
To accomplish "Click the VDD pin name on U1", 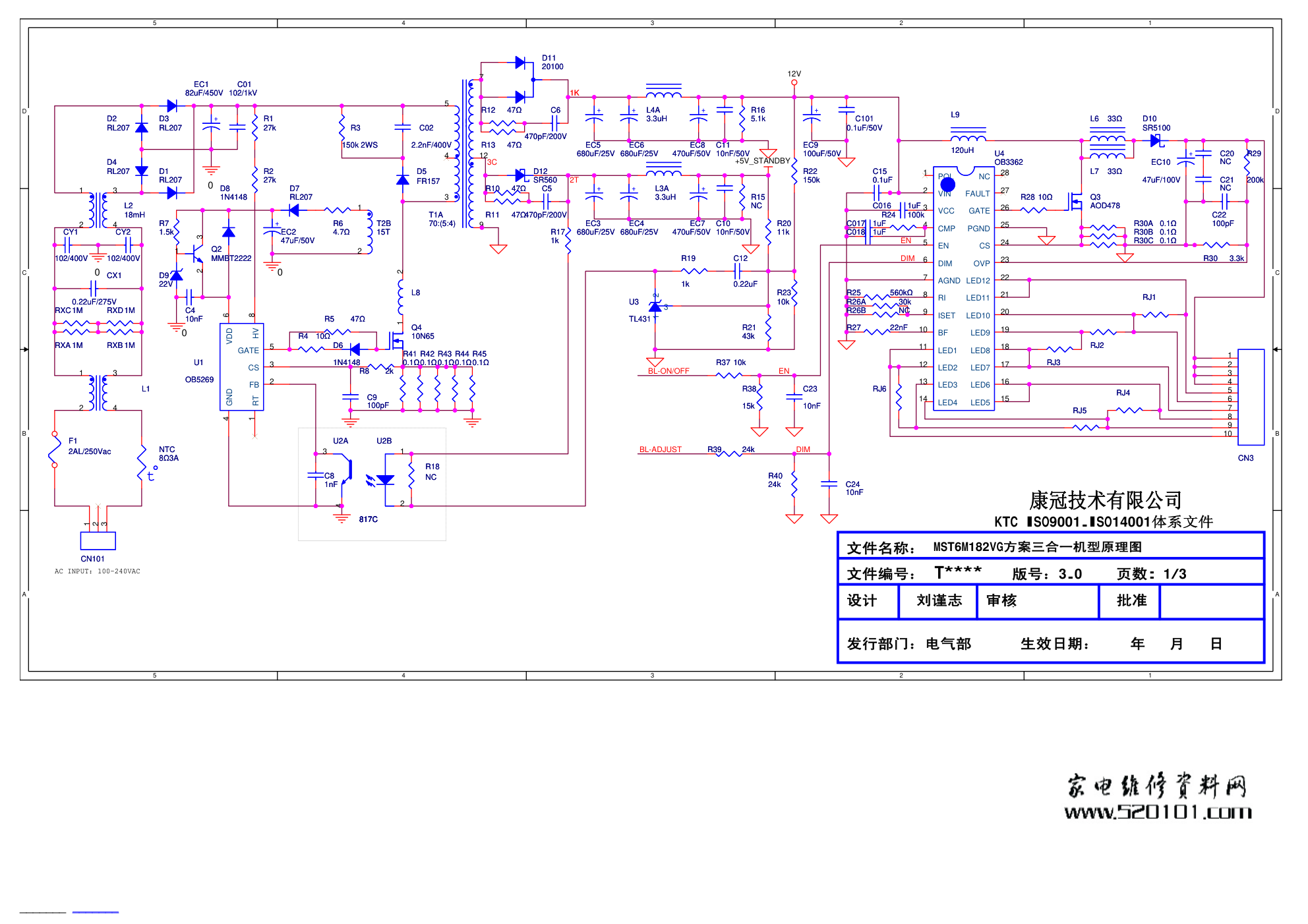I will [229, 336].
